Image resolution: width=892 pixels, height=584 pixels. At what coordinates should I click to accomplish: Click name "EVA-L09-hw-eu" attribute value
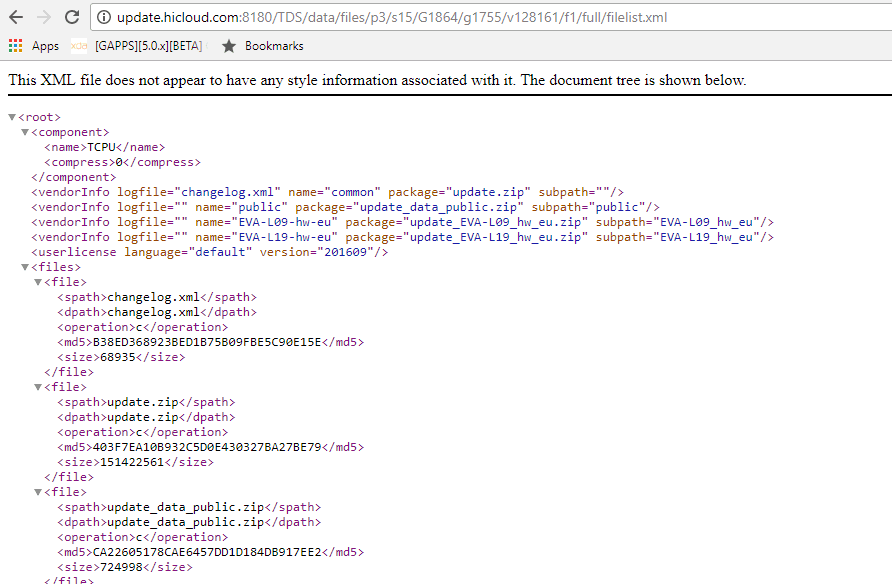(284, 222)
